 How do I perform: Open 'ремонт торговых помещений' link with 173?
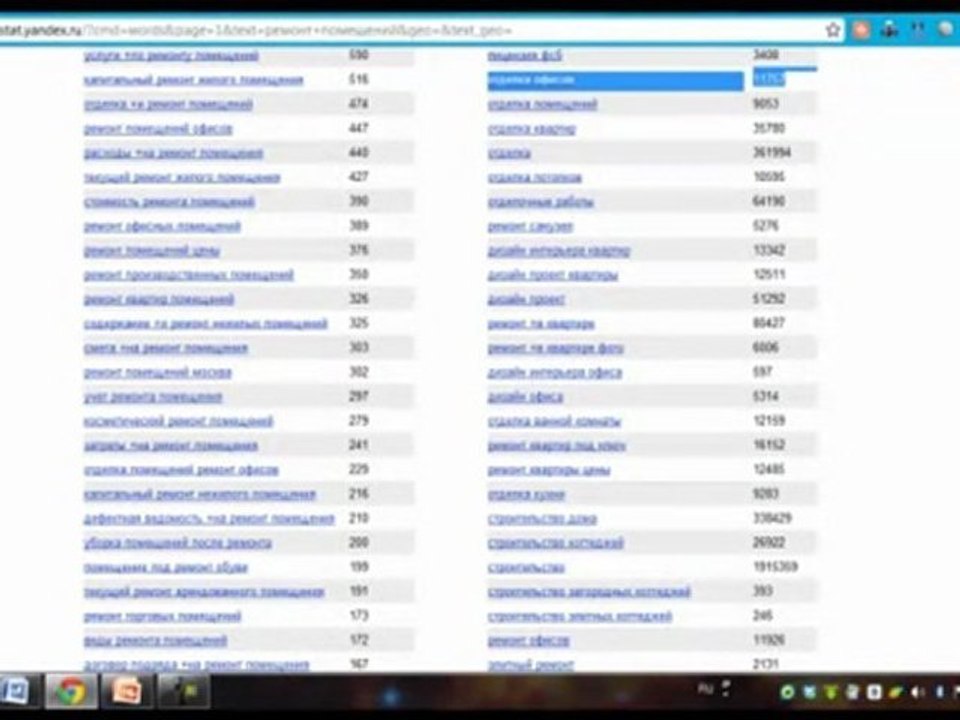coord(162,617)
